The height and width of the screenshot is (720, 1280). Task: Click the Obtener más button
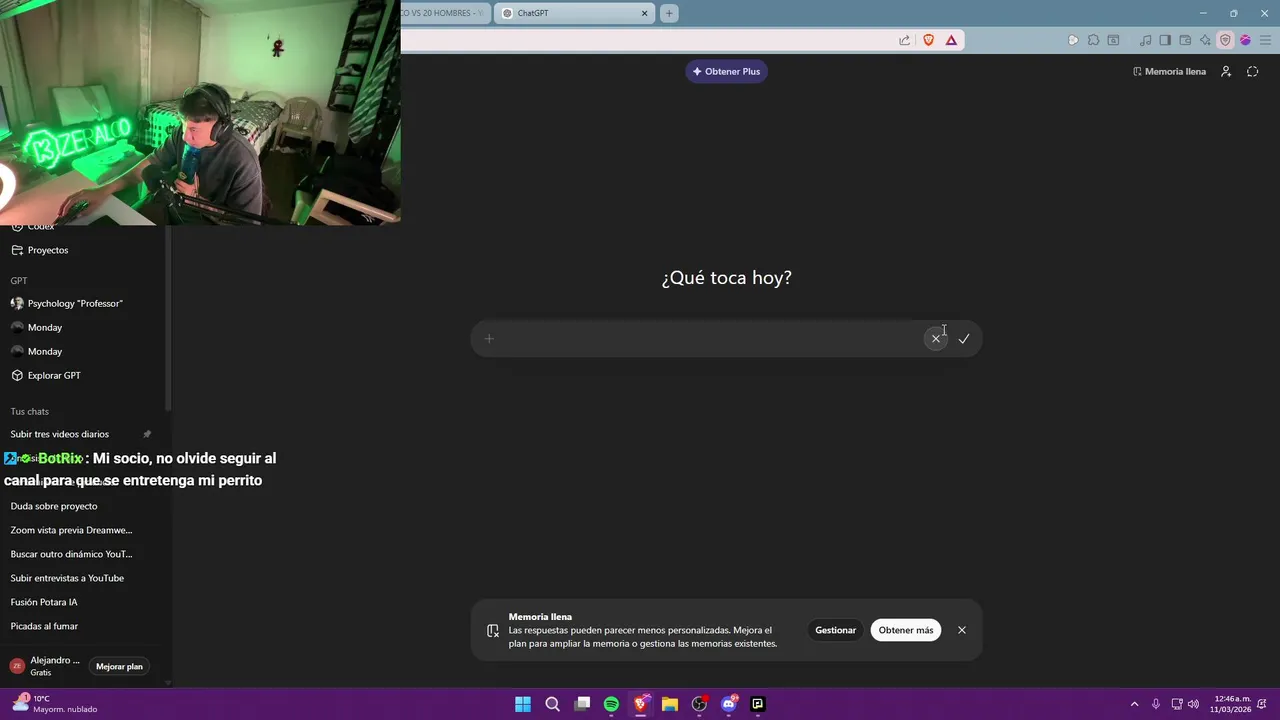(906, 630)
